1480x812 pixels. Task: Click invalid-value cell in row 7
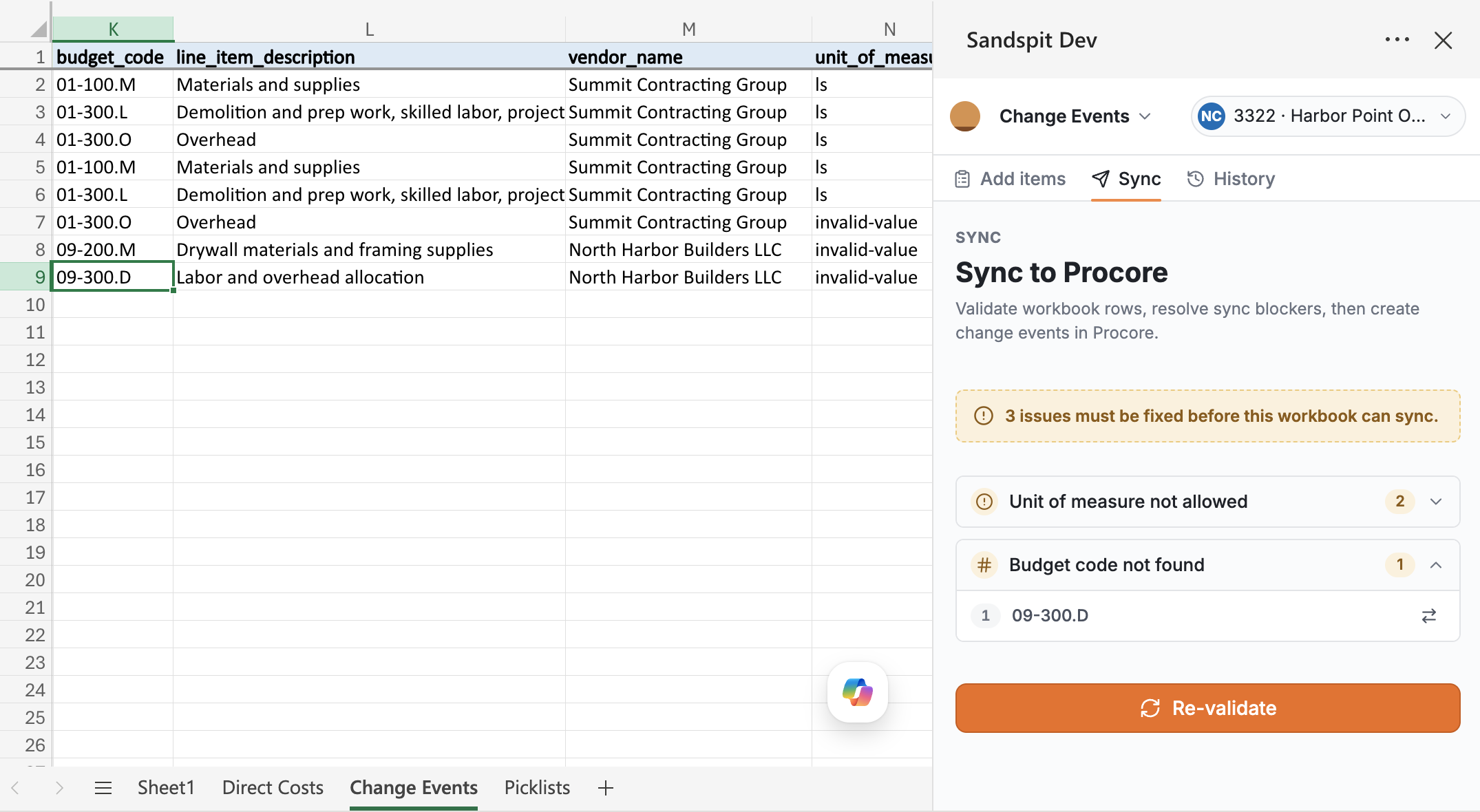(x=872, y=222)
